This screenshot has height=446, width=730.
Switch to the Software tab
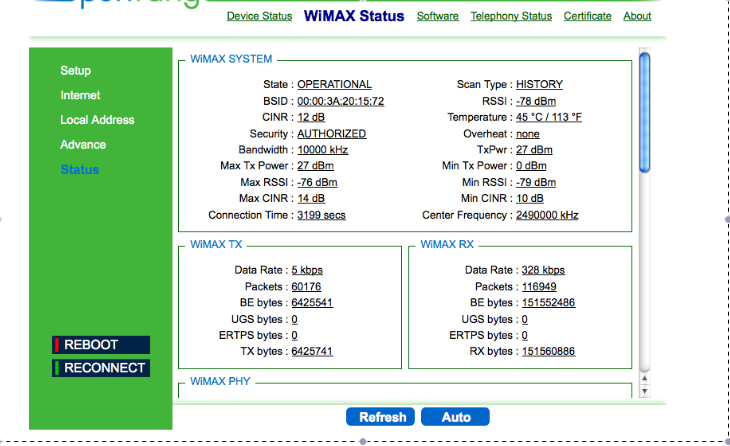tap(437, 16)
